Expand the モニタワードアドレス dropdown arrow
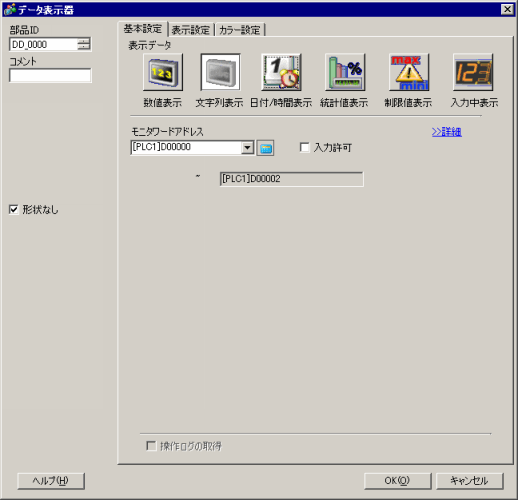The height and width of the screenshot is (500, 518). [247, 147]
